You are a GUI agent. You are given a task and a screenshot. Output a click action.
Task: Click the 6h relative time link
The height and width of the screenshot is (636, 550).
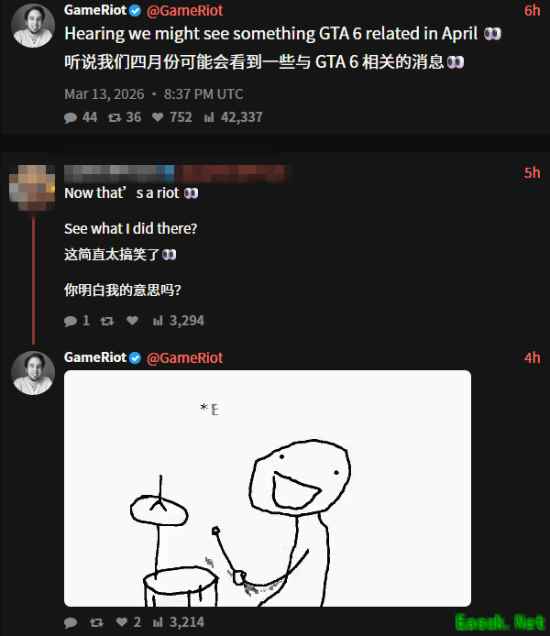(x=532, y=11)
